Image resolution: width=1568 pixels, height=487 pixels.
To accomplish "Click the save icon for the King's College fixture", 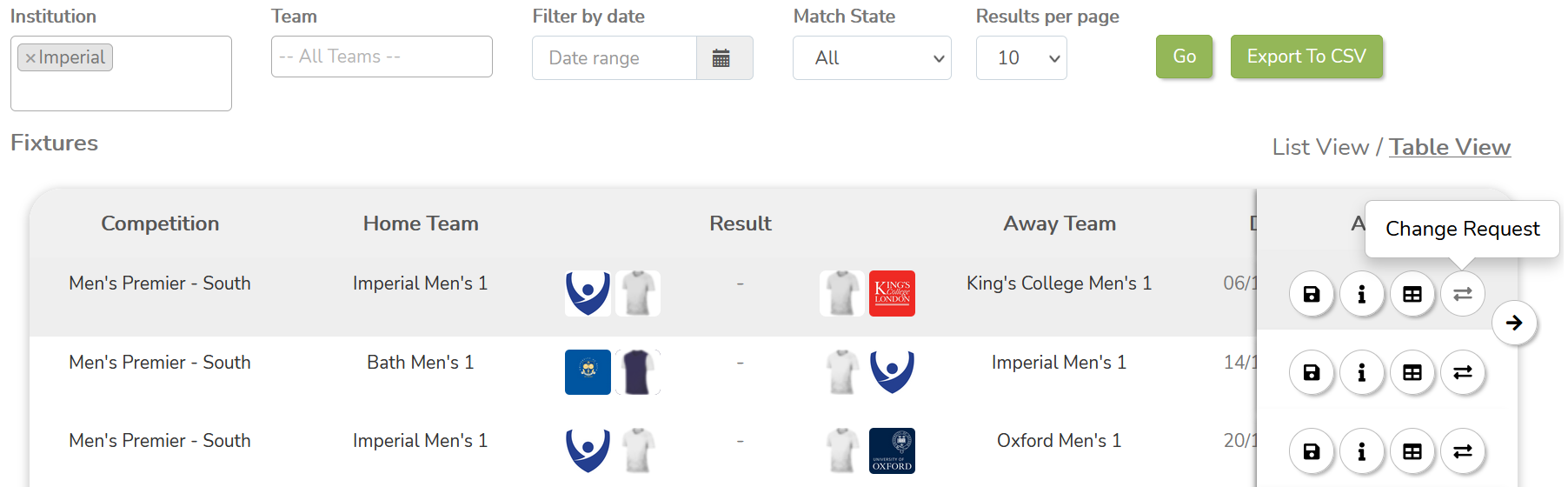I will 1311,294.
